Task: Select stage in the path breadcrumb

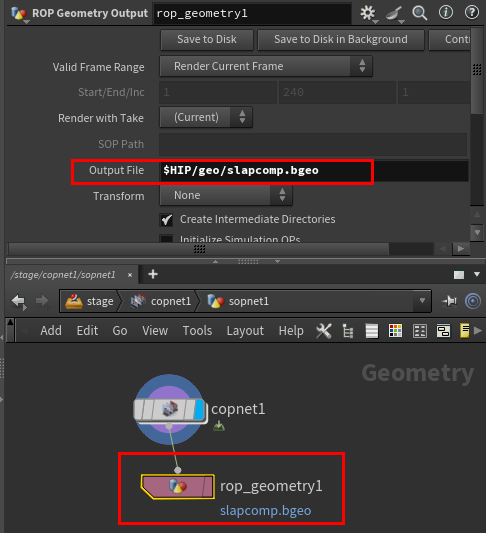Action: pyautogui.click(x=90, y=301)
